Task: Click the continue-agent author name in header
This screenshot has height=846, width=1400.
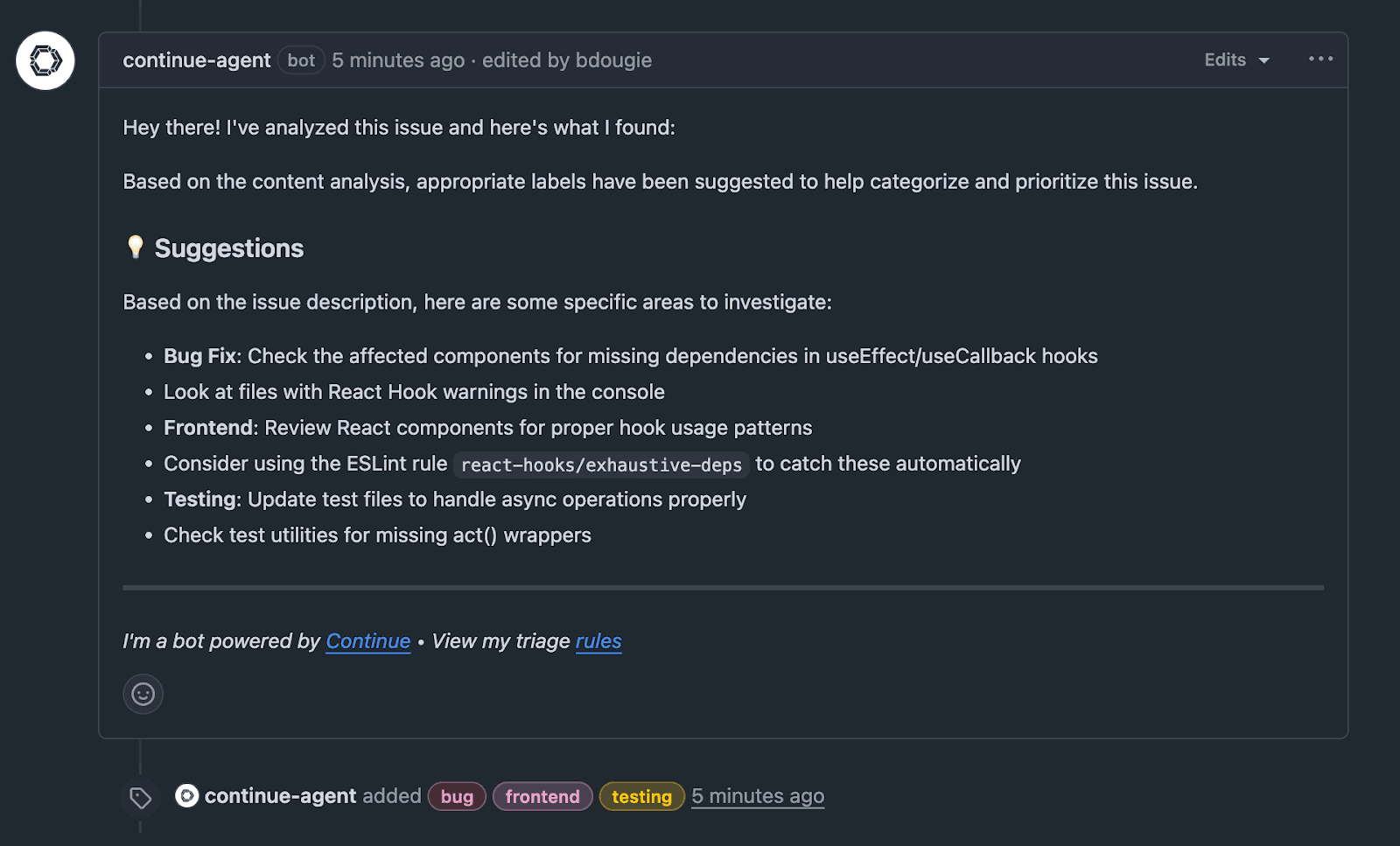Action: coord(197,60)
